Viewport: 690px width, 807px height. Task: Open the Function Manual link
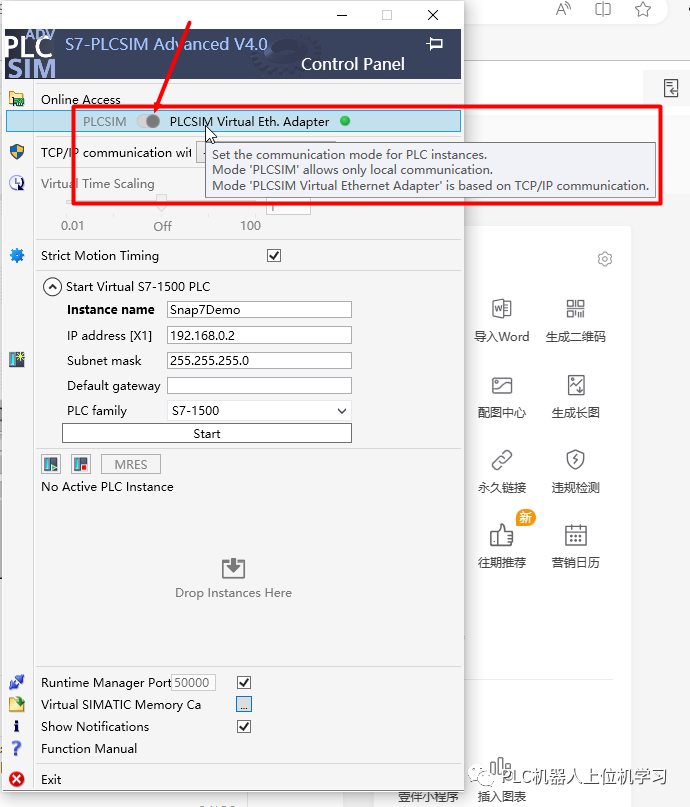click(89, 748)
